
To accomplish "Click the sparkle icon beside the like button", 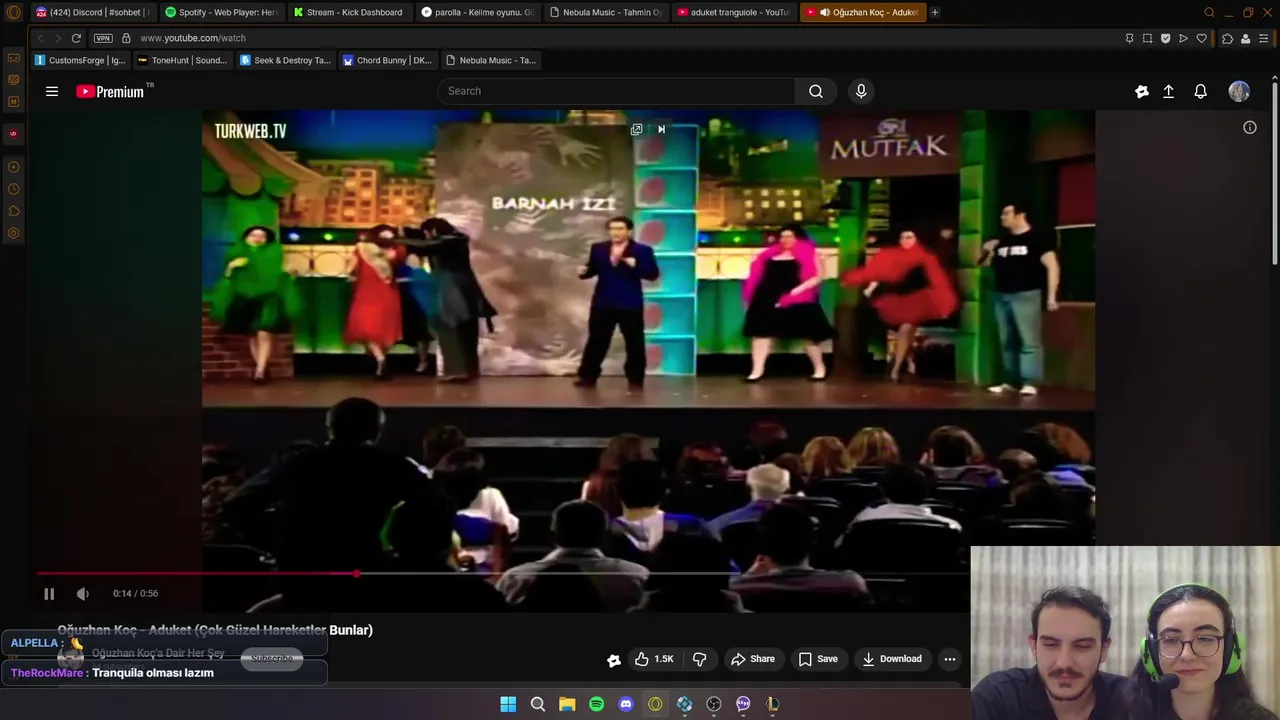I will click(x=614, y=660).
